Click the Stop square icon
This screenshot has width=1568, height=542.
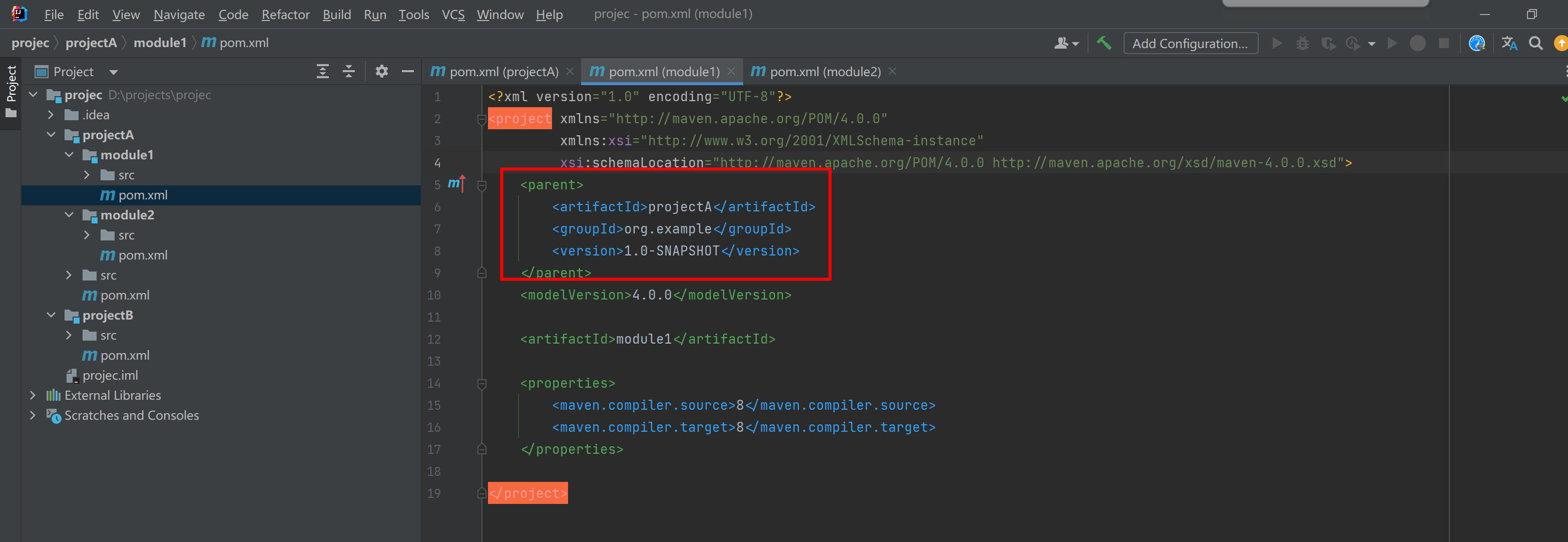[1443, 43]
